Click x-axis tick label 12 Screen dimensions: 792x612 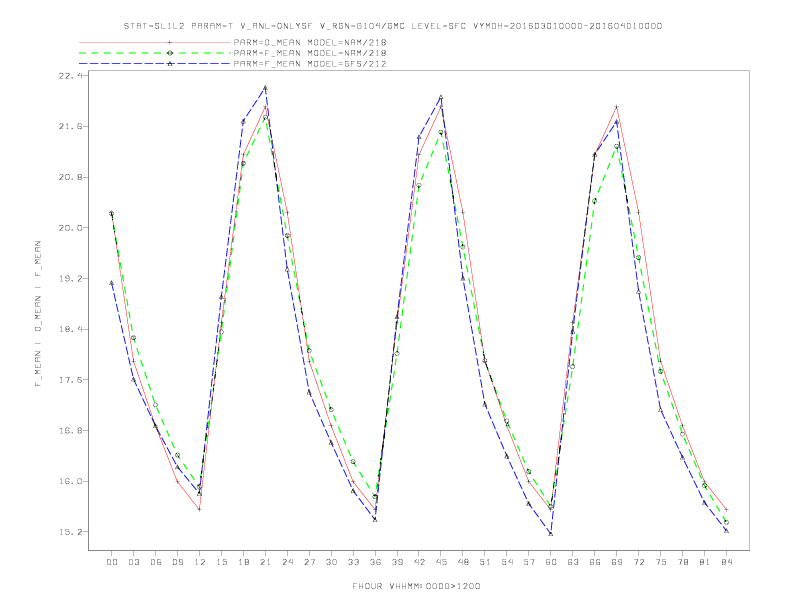point(200,562)
